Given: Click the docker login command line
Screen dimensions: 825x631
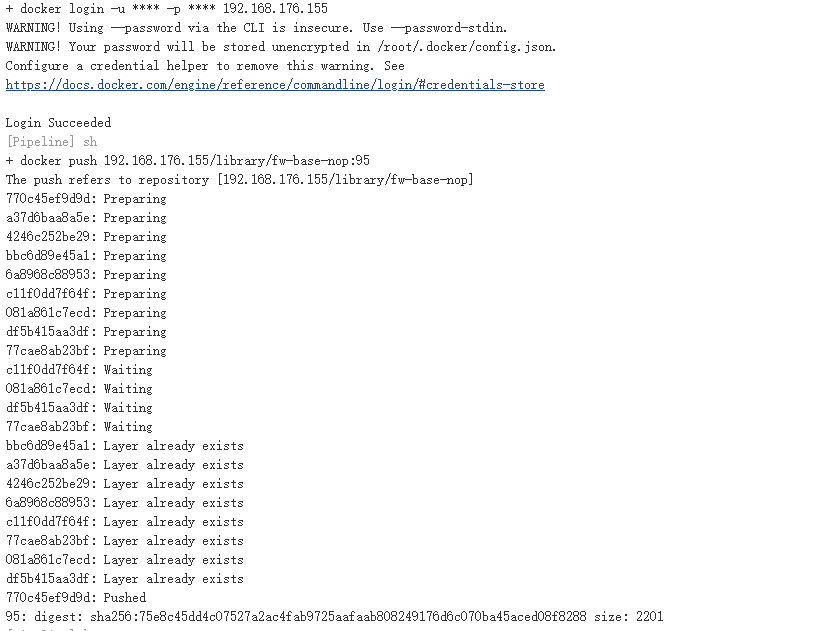Looking at the screenshot, I should [x=166, y=8].
